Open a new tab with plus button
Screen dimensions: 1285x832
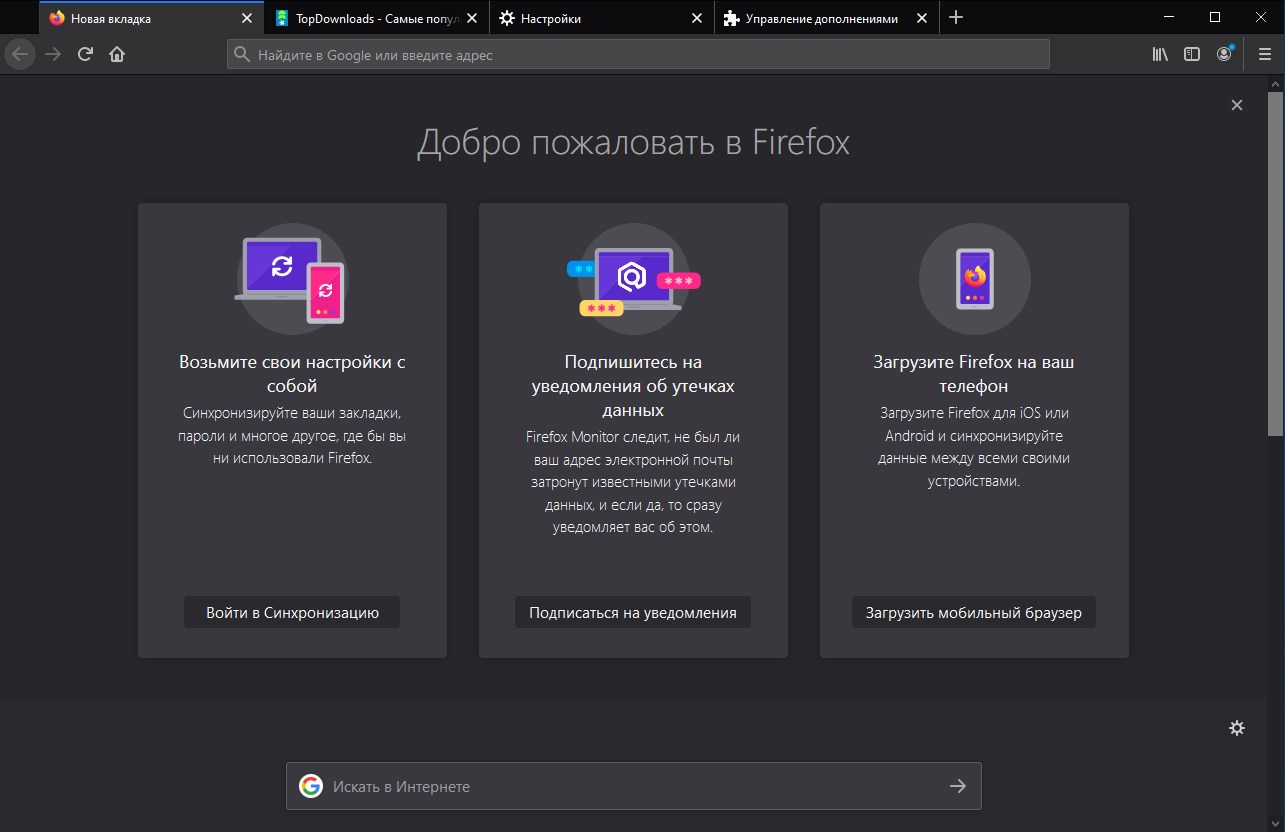pyautogui.click(x=955, y=18)
